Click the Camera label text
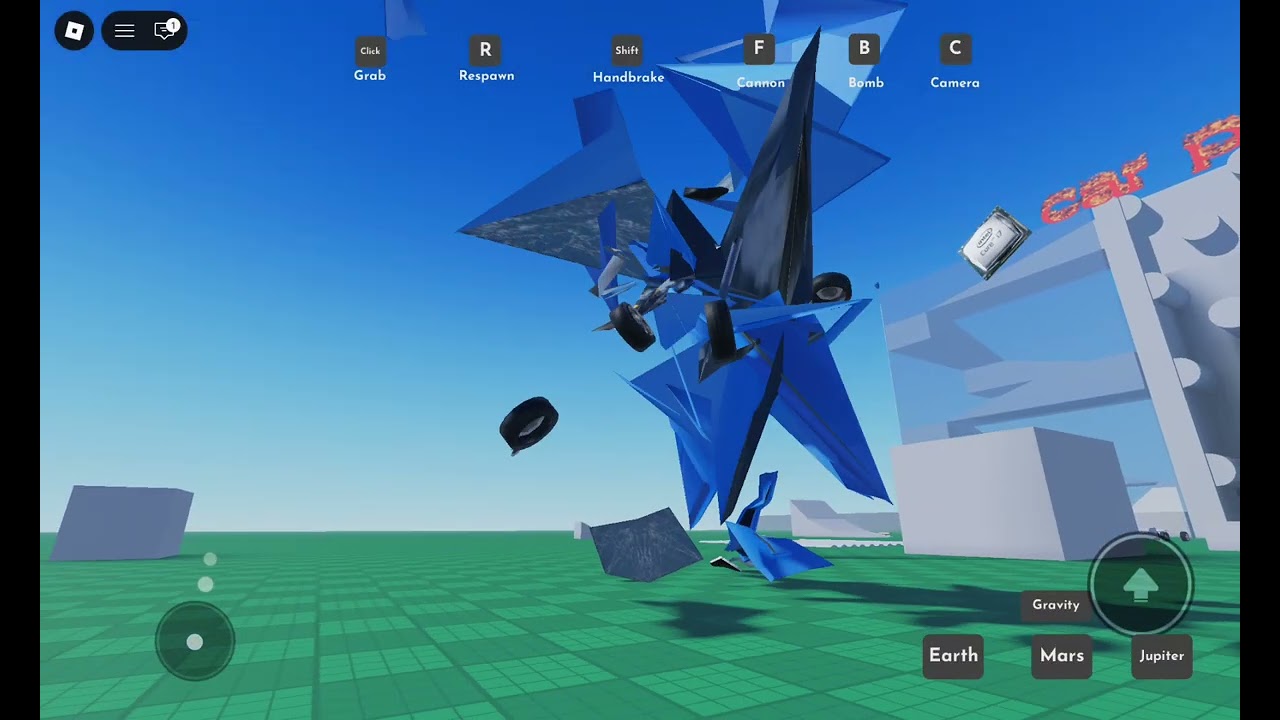 click(955, 83)
